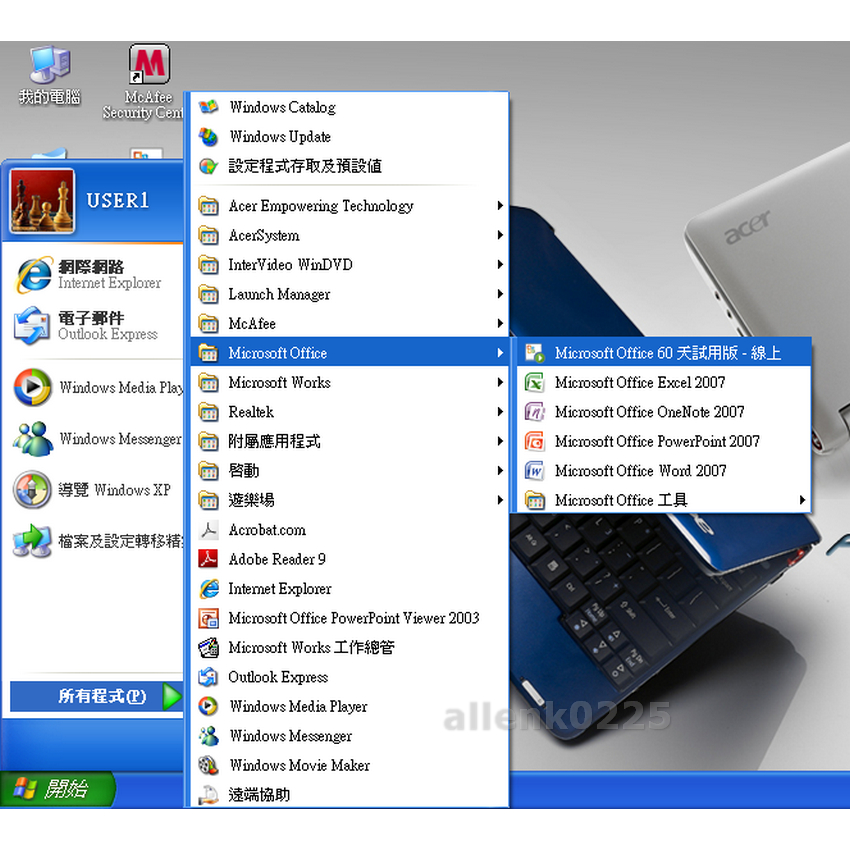Click the USER1 chess avatar picture
Viewport: 850px width, 850px height.
tap(42, 200)
